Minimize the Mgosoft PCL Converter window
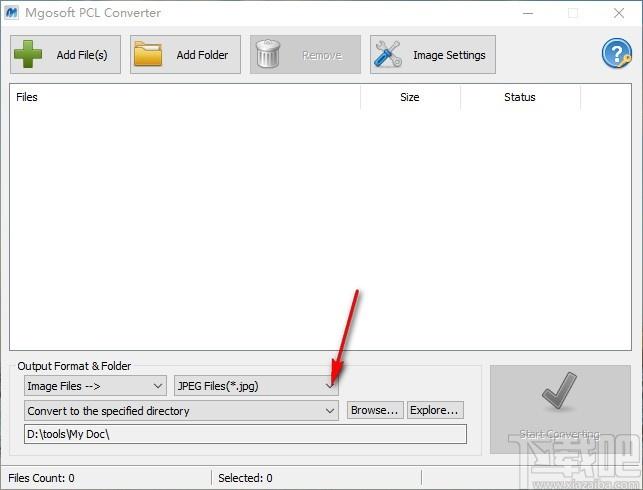Image resolution: width=643 pixels, height=490 pixels. pyautogui.click(x=528, y=13)
